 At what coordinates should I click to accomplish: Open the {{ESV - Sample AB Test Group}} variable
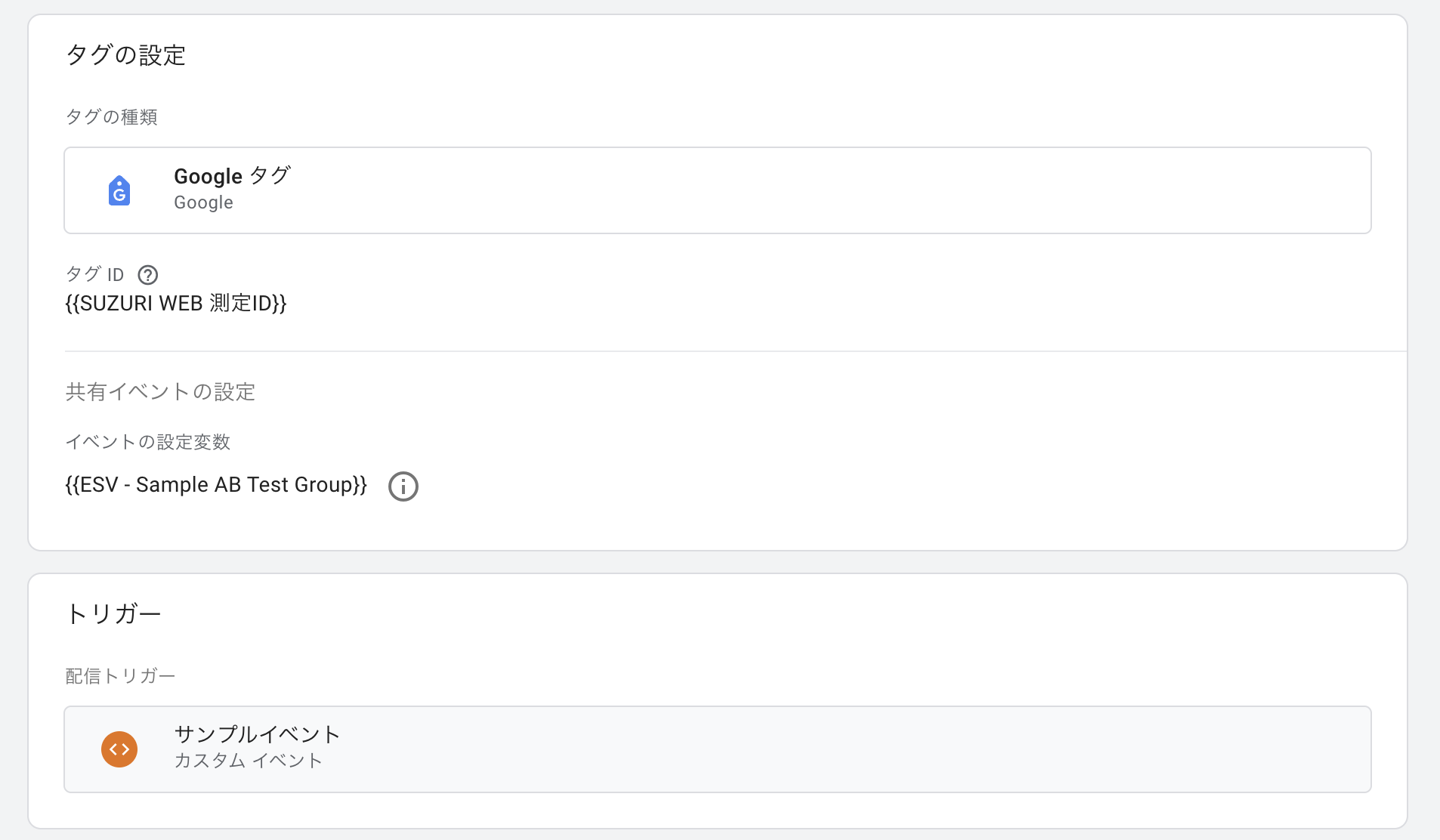coord(216,485)
